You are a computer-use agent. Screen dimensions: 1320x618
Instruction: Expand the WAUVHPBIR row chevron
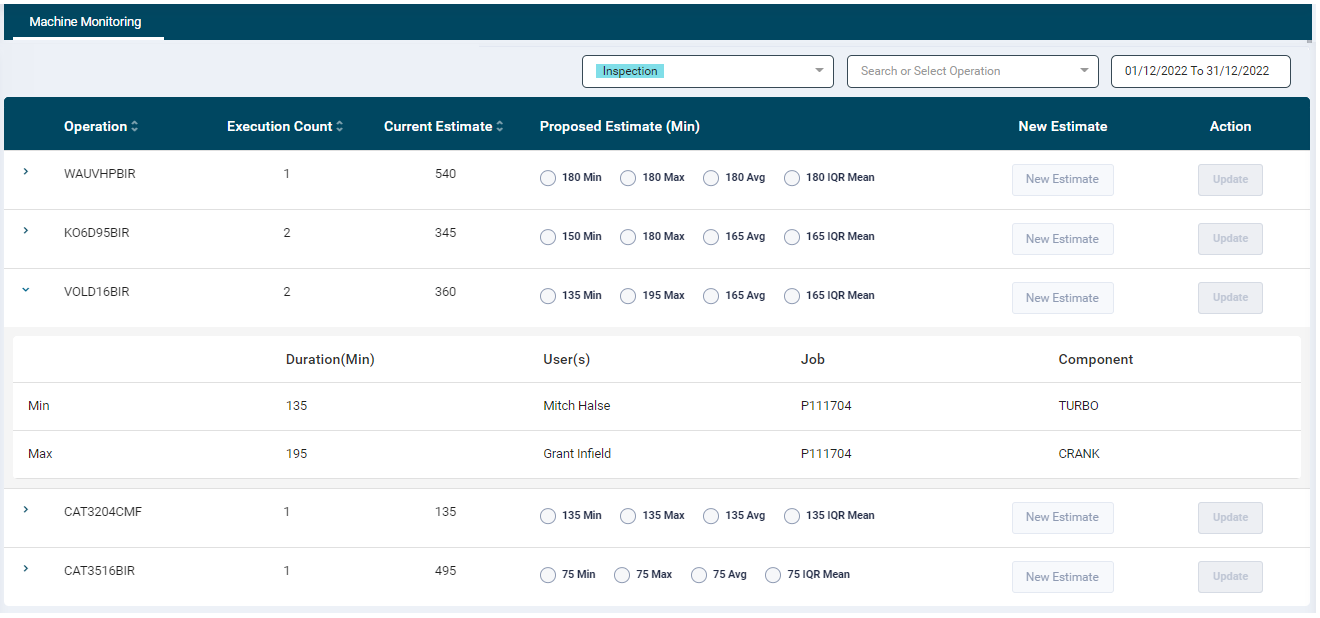tap(26, 172)
